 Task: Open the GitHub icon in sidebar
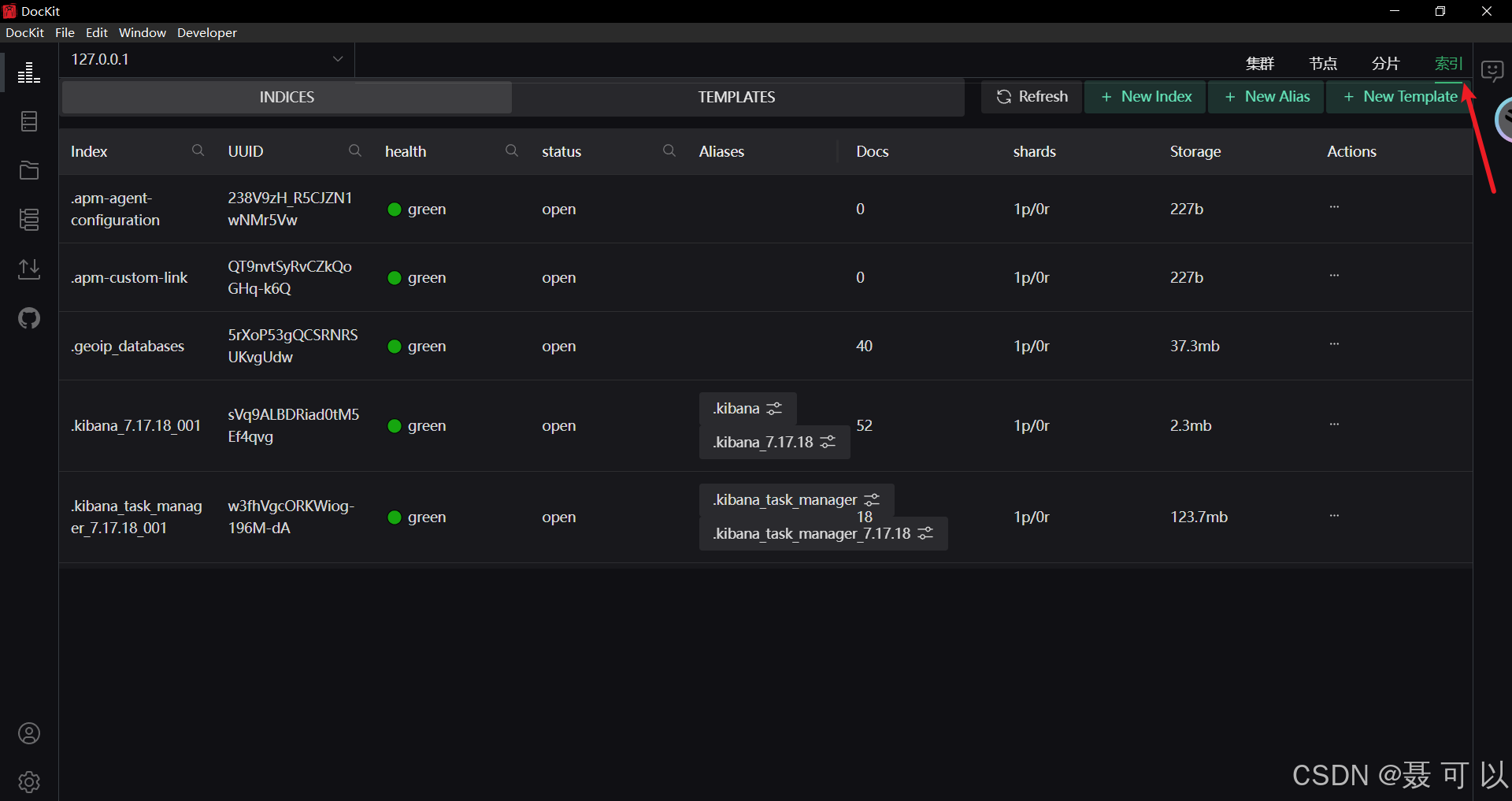point(29,318)
